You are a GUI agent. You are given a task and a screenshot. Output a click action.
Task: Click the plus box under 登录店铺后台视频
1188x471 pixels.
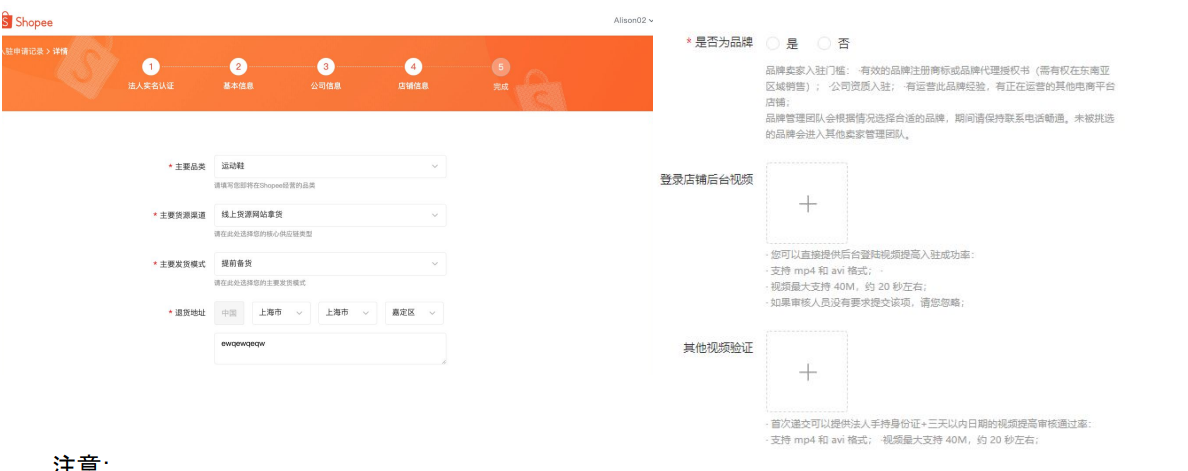tap(807, 203)
